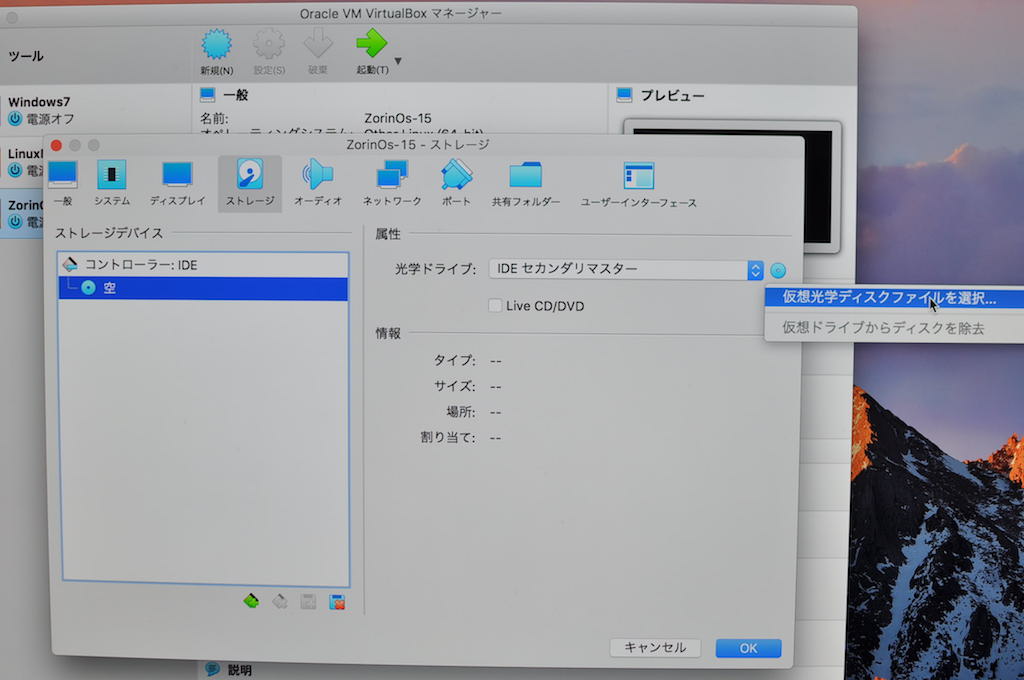Open the オーディオ settings tab

(318, 183)
